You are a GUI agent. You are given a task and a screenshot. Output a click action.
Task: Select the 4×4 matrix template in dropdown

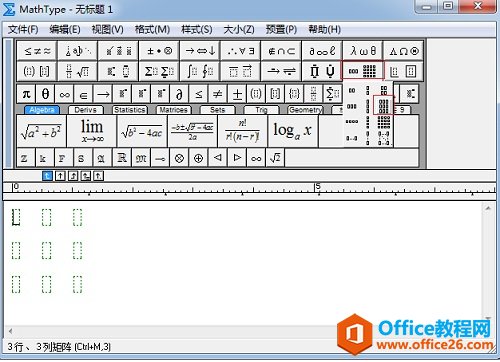click(x=383, y=122)
